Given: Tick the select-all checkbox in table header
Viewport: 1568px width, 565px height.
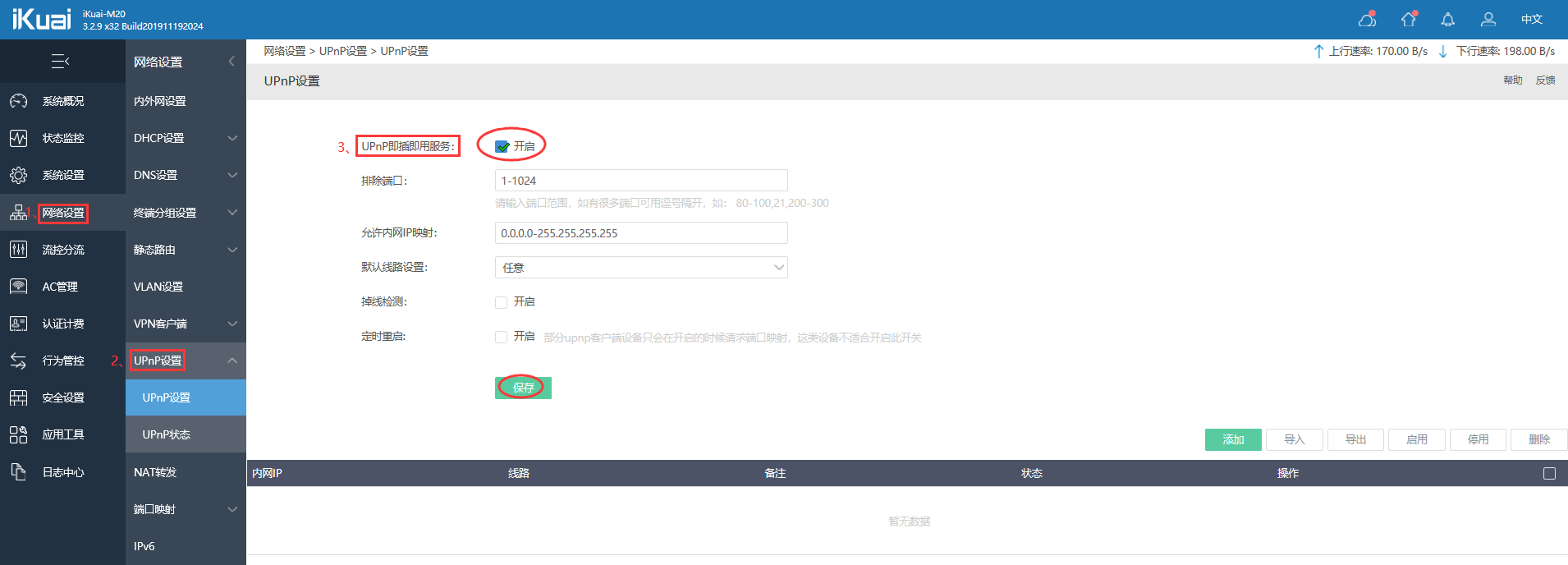Looking at the screenshot, I should point(1549,474).
